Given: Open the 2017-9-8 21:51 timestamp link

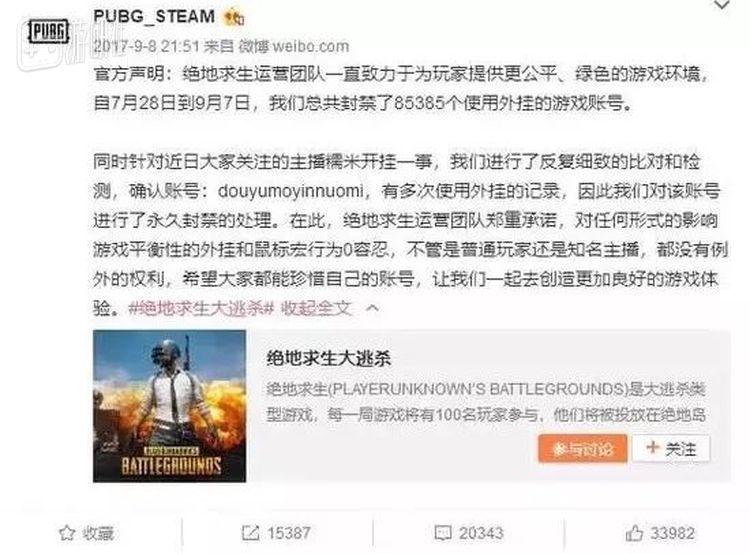Looking at the screenshot, I should tap(146, 46).
